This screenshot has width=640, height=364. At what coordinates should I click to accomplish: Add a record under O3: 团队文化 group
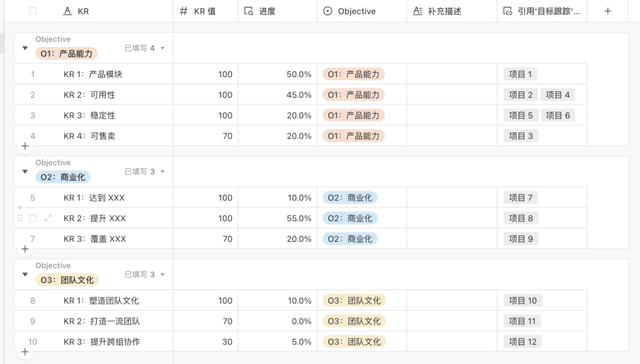(25, 352)
